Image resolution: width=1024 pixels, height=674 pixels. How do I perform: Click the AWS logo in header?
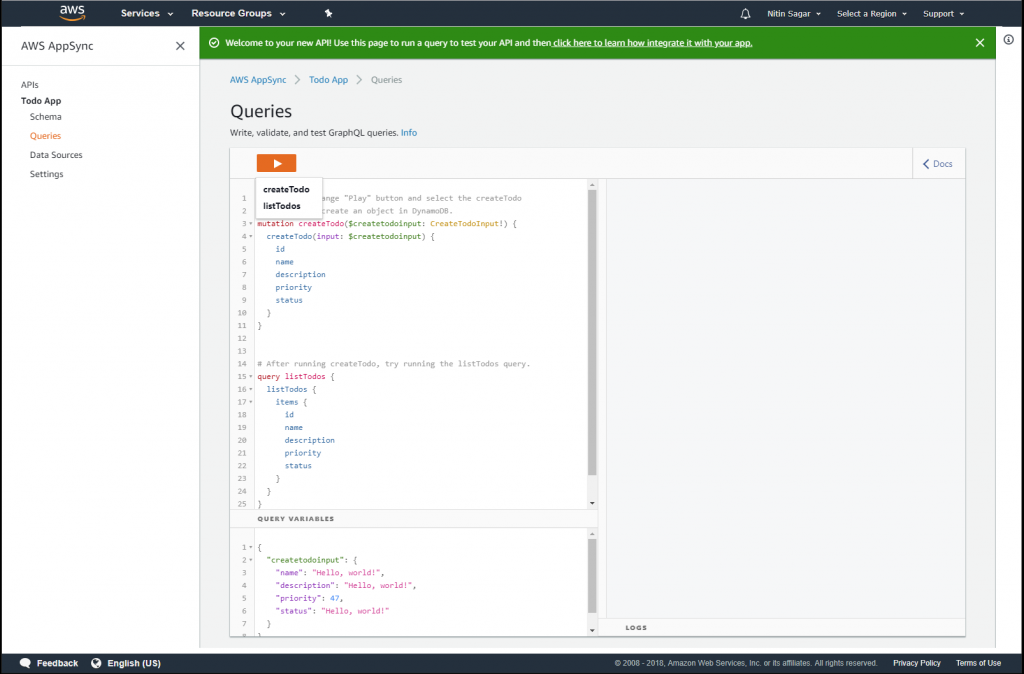[73, 13]
